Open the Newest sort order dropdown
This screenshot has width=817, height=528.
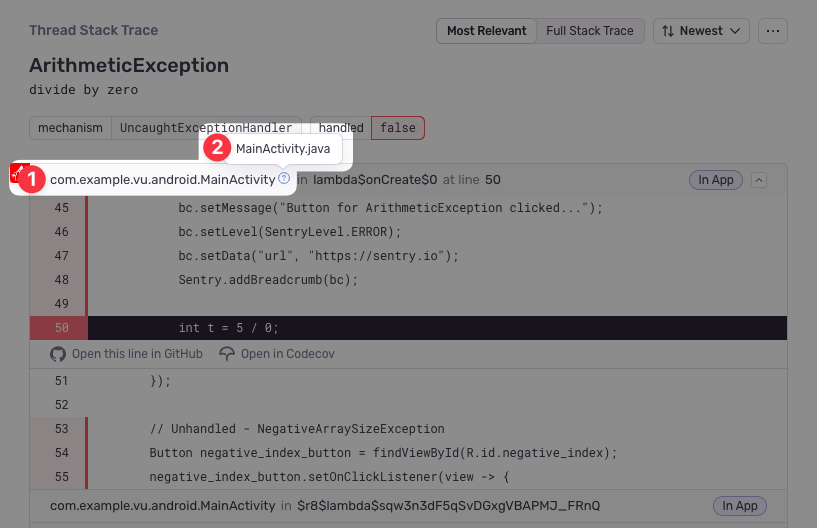tap(701, 31)
